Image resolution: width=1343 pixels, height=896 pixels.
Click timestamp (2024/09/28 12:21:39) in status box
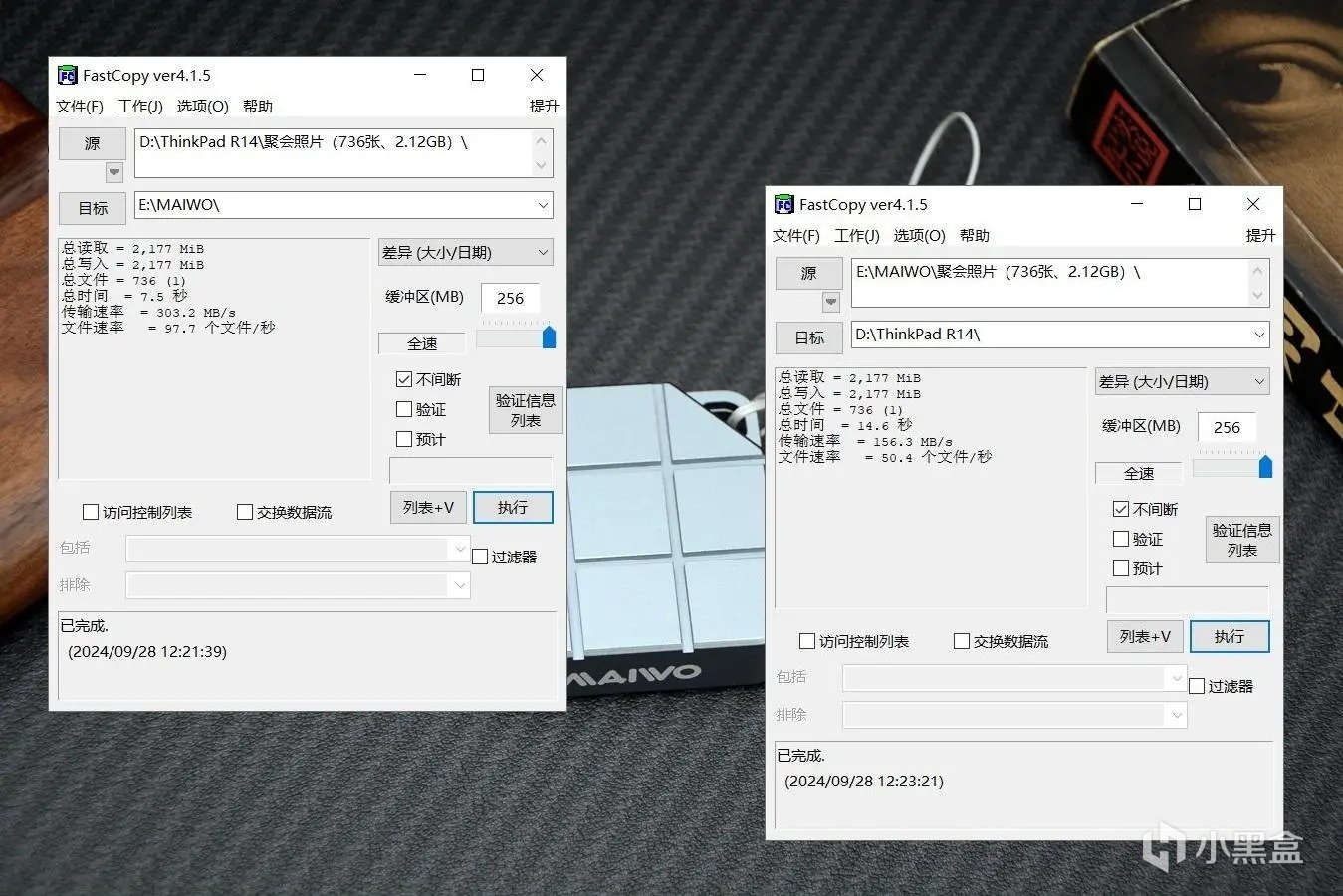click(x=147, y=652)
